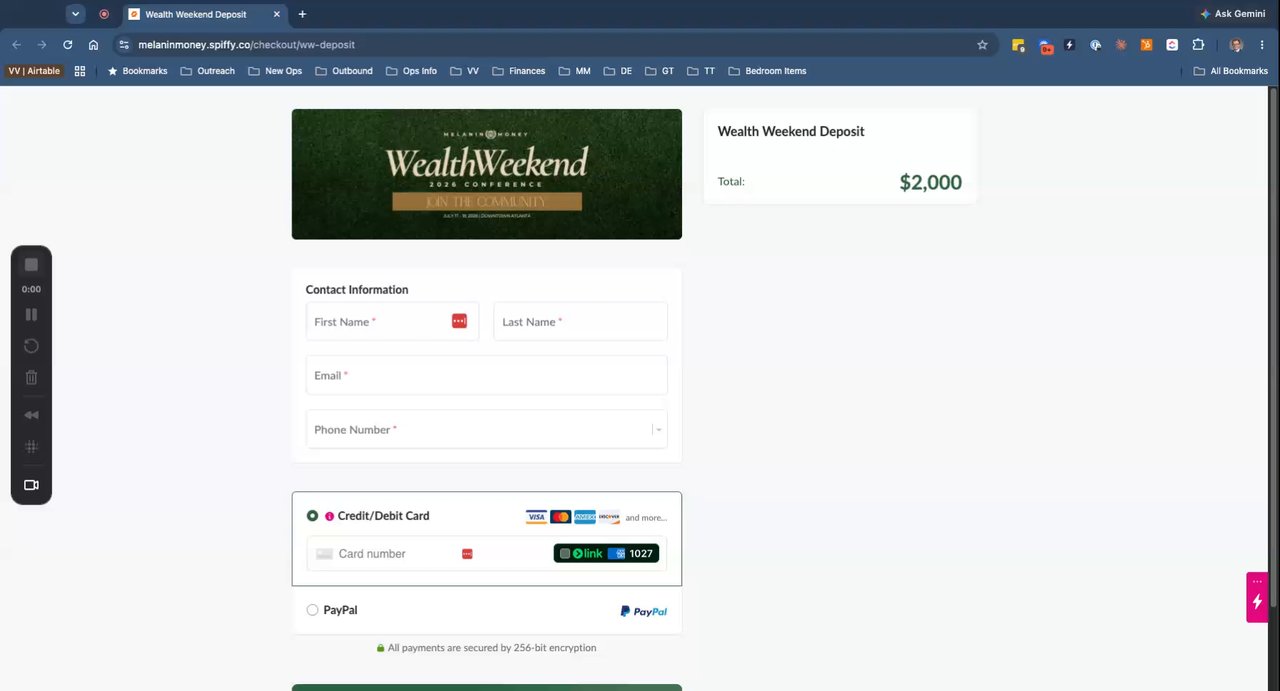The height and width of the screenshot is (691, 1280).
Task: Open the dark lightning bolt extension
Action: [x=1070, y=45]
